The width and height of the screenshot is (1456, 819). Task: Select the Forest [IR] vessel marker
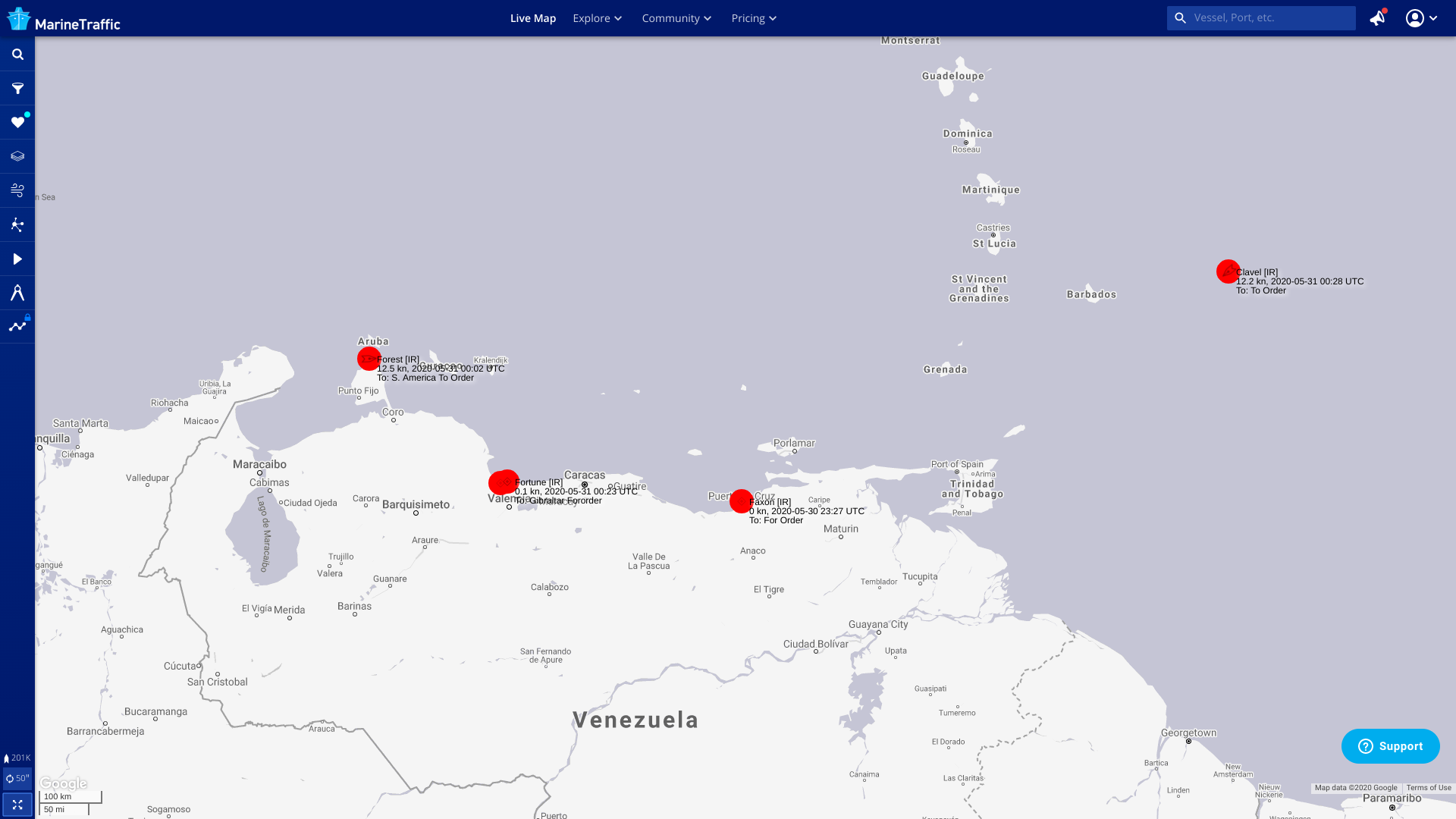(x=369, y=359)
